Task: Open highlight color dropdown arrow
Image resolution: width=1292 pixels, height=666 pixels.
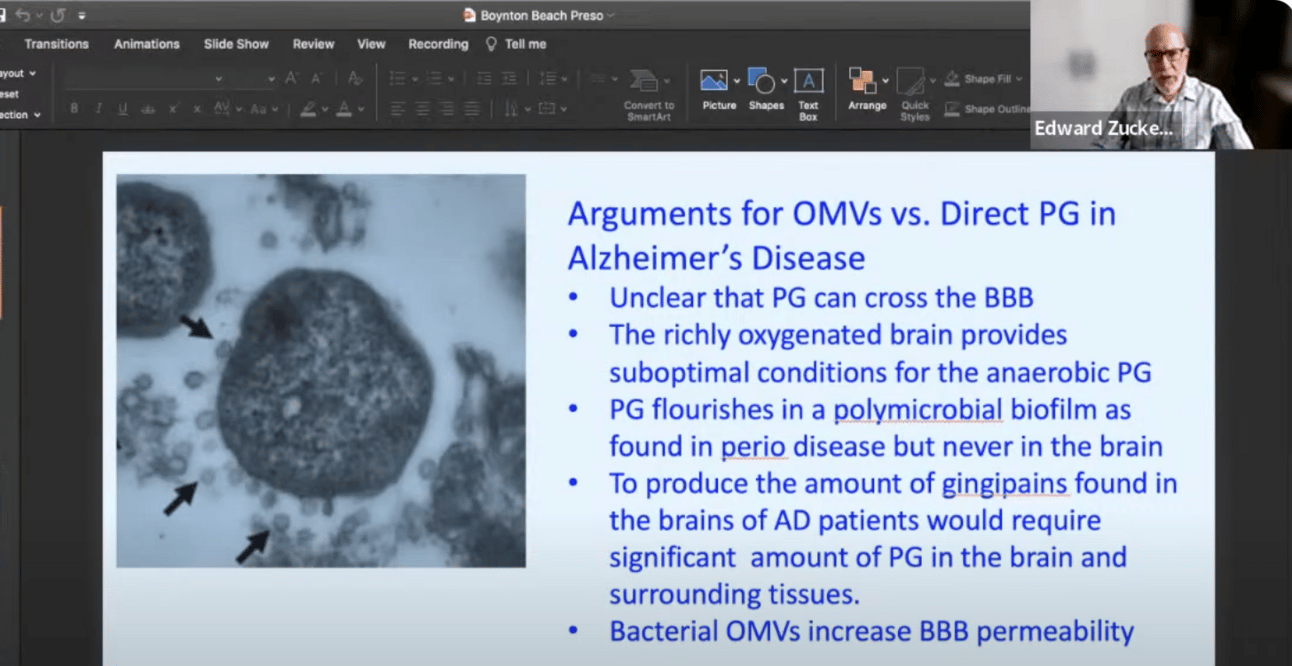Action: (x=325, y=109)
